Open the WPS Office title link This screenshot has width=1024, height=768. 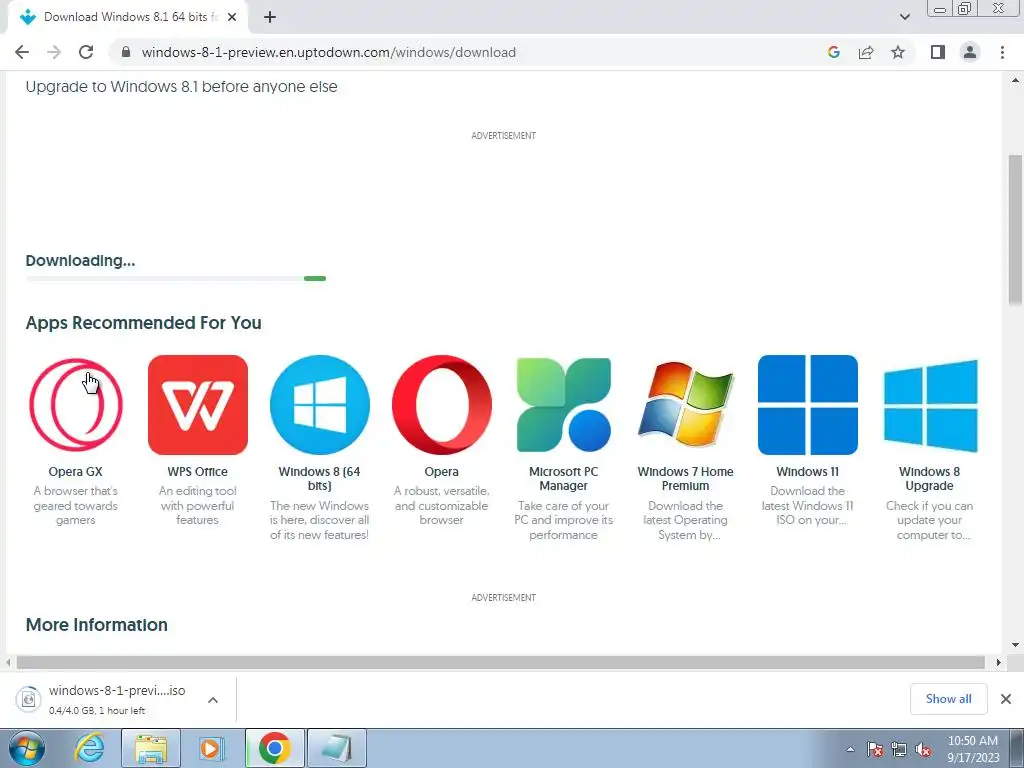pos(198,472)
